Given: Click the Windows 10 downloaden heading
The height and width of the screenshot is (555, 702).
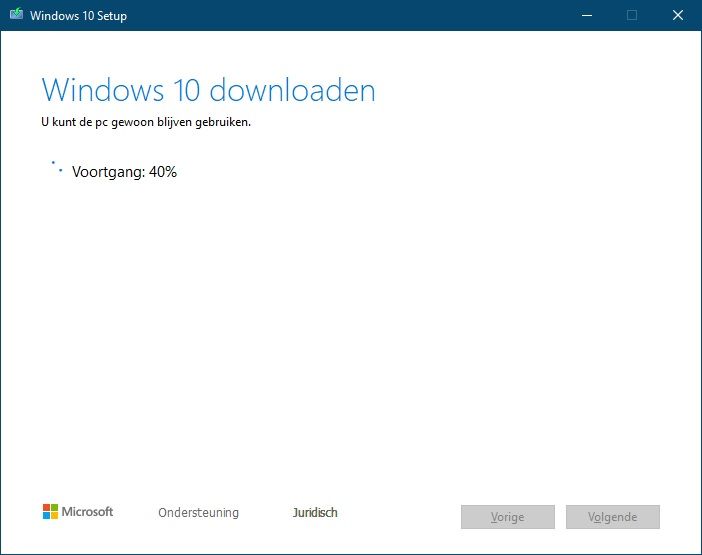Looking at the screenshot, I should 208,90.
